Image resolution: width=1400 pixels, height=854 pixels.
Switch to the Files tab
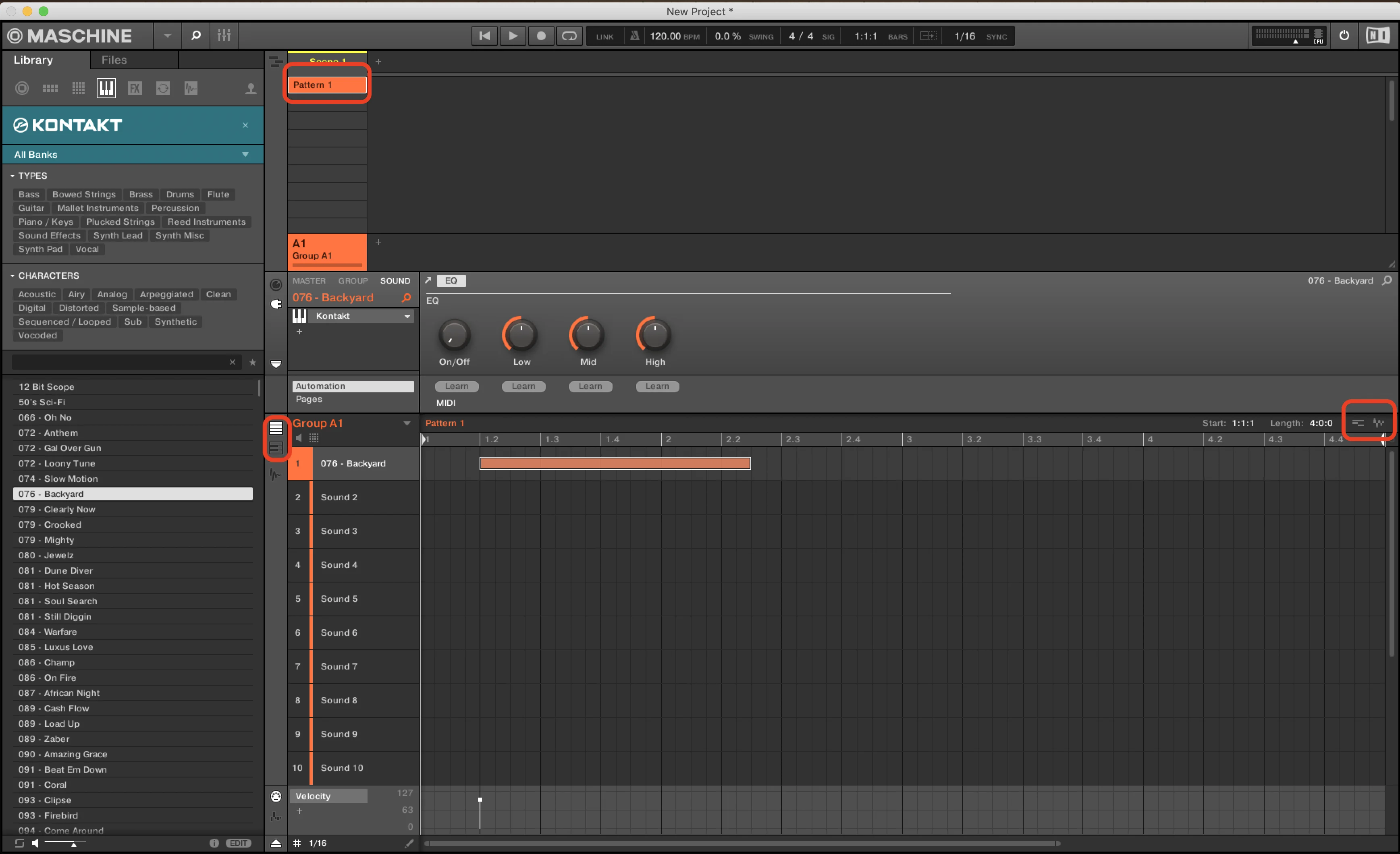(114, 60)
